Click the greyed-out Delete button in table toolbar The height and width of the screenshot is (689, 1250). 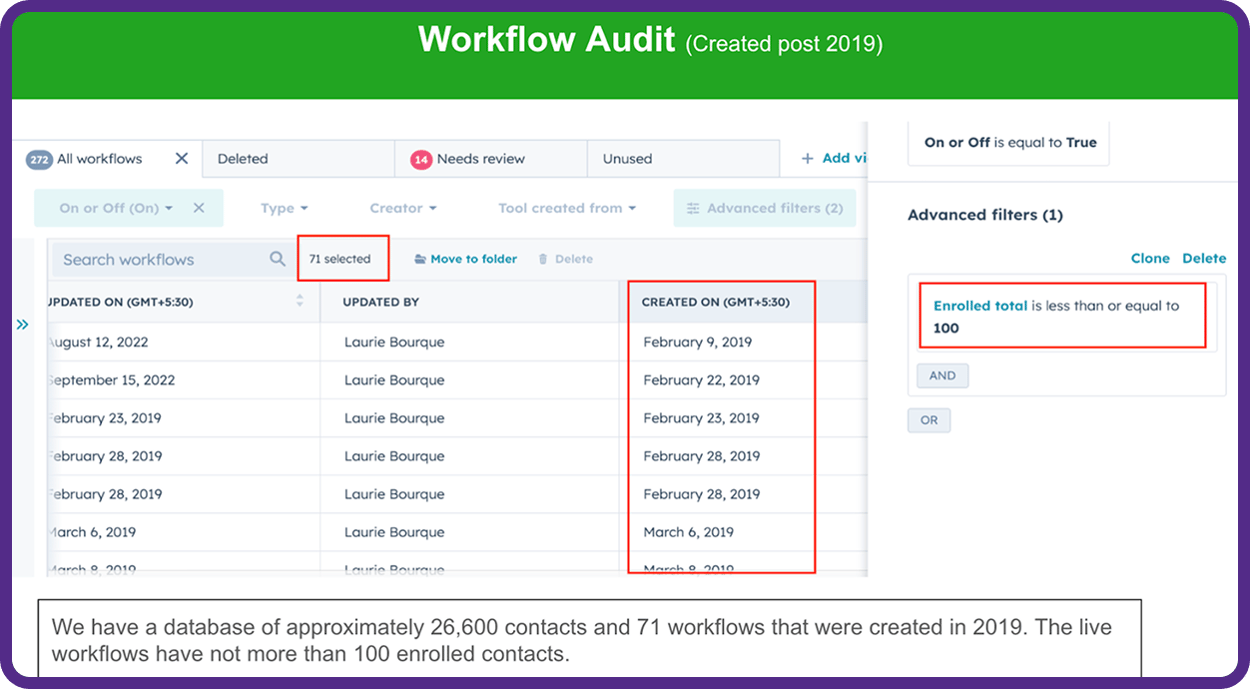pyautogui.click(x=566, y=259)
